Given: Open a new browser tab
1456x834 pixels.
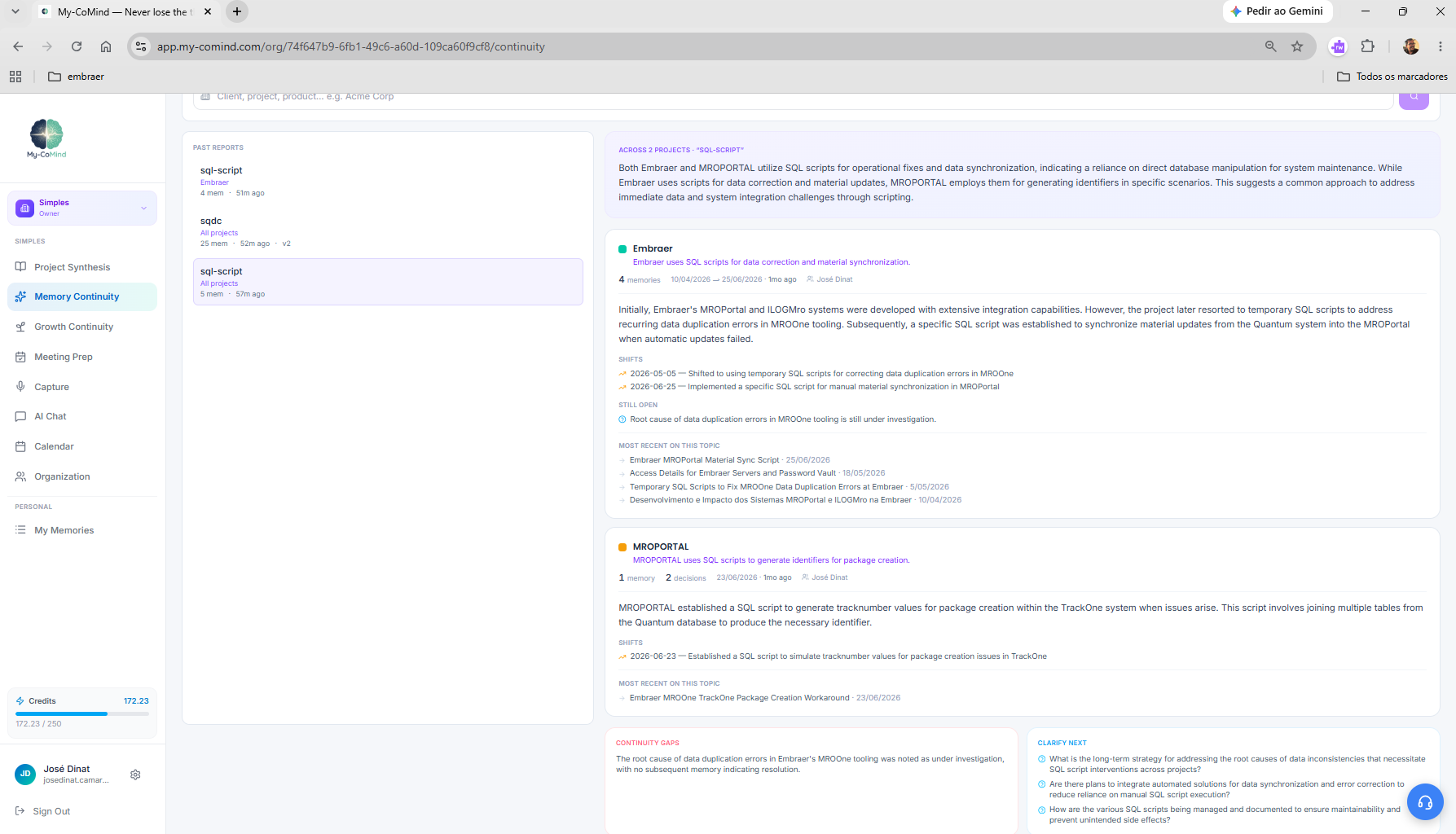Looking at the screenshot, I should (237, 11).
